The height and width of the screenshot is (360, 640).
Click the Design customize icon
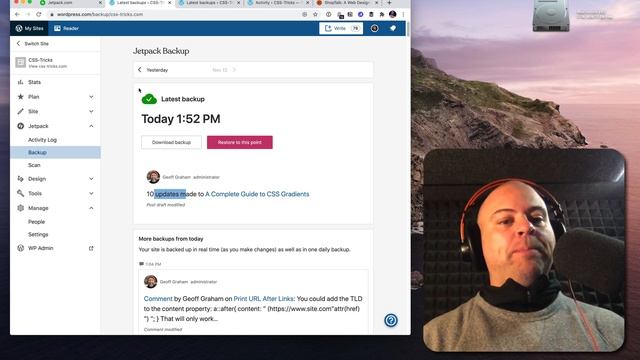[x=20, y=179]
